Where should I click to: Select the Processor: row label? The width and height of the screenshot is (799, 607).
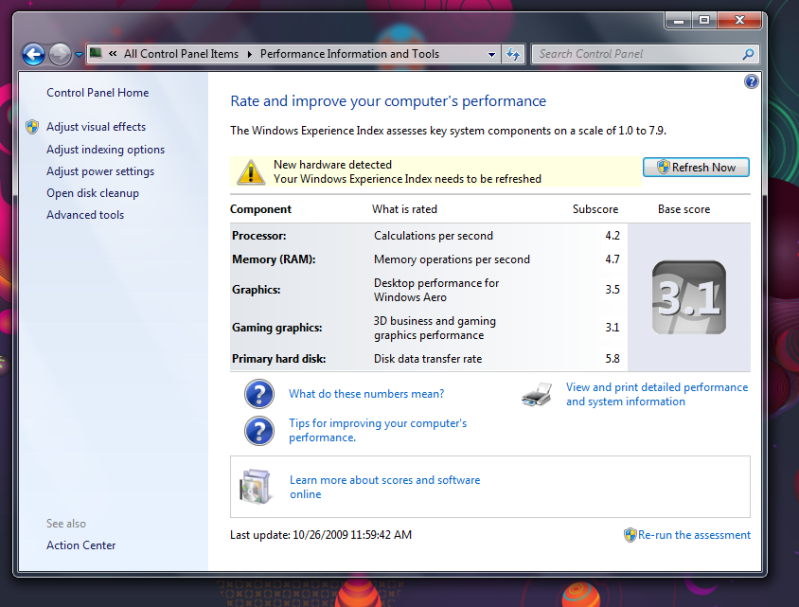[259, 236]
